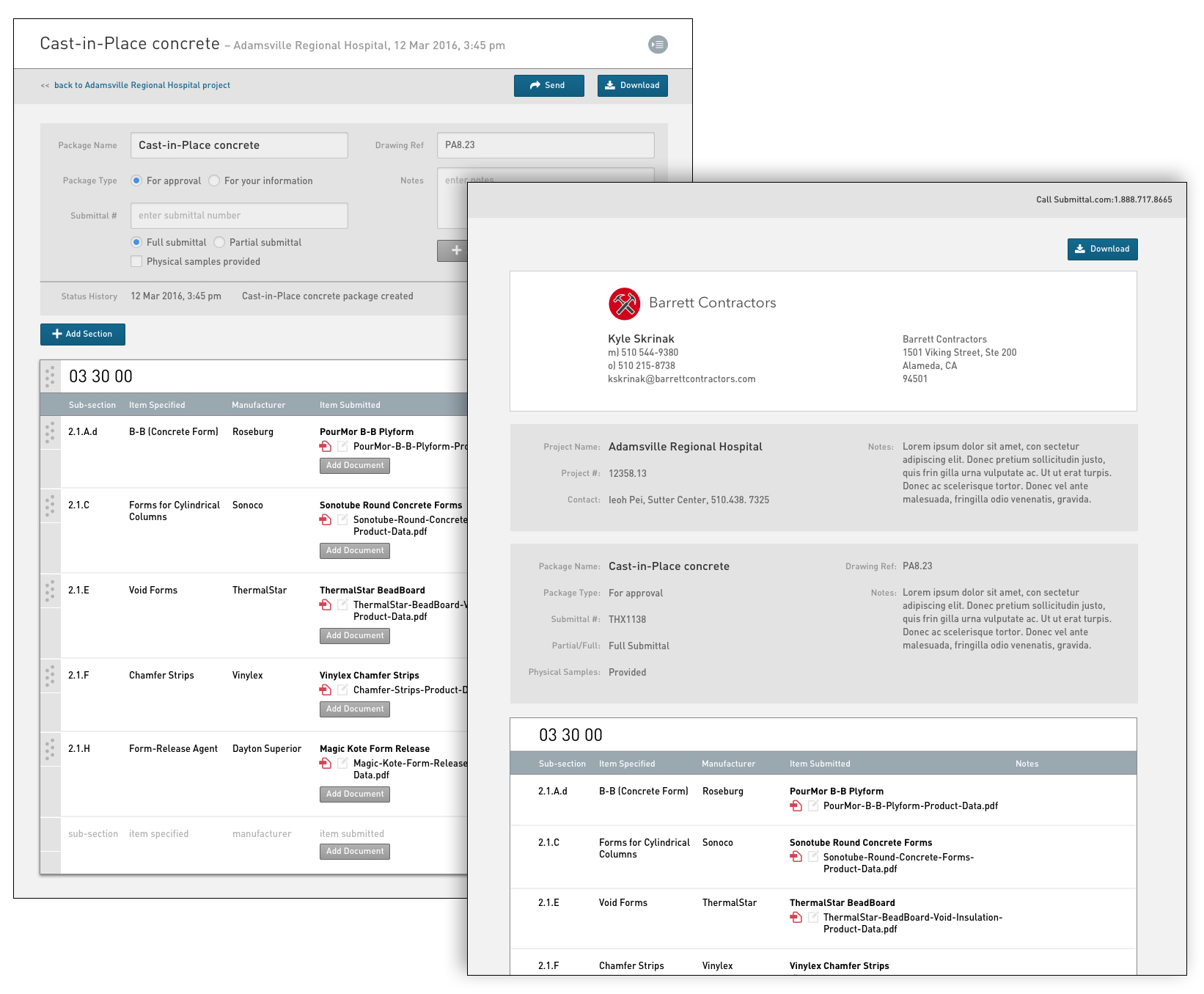Focus the partly hidden enter notes field
The height and width of the screenshot is (994, 1204).
[x=546, y=176]
